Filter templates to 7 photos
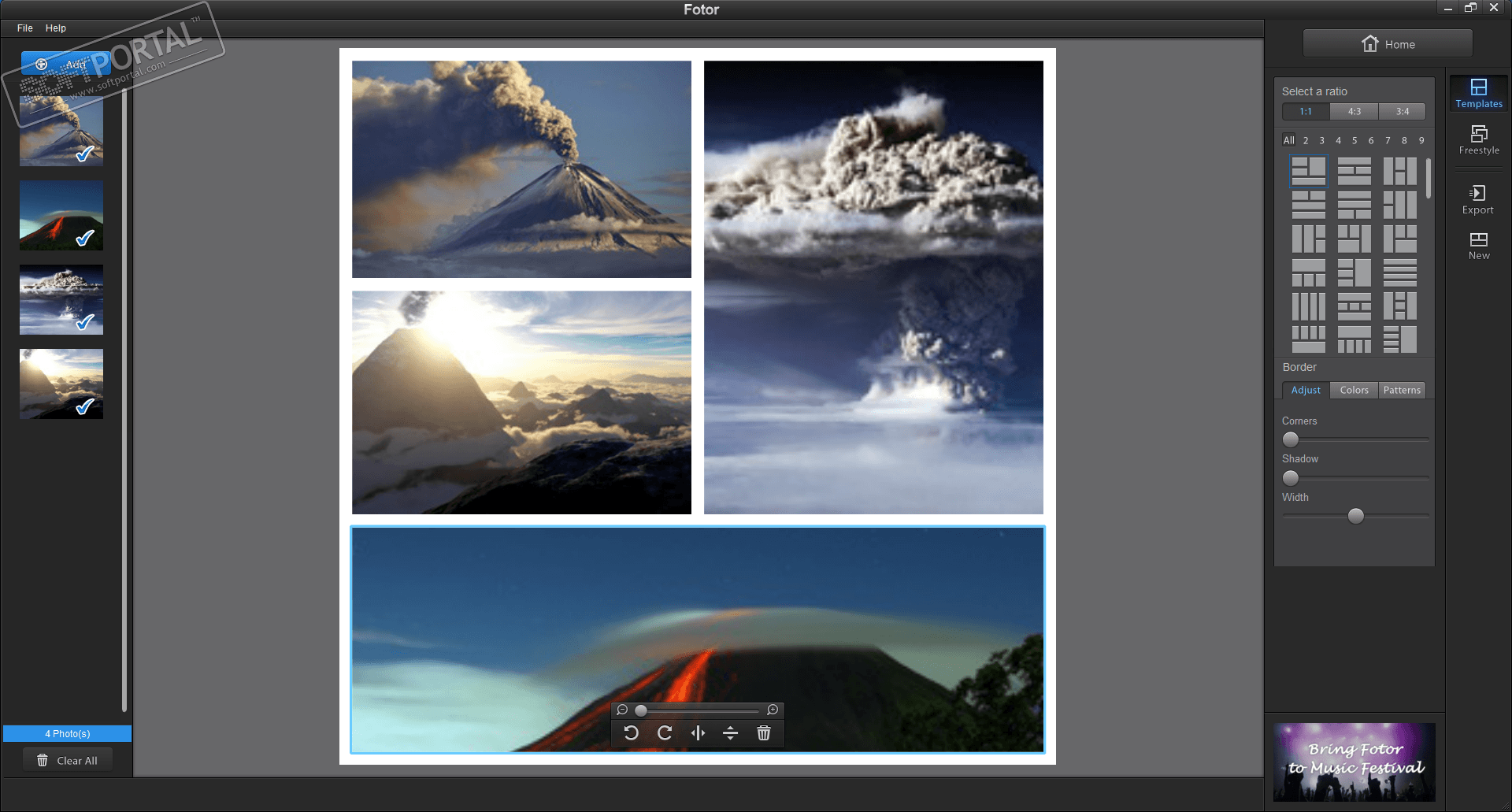This screenshot has height=812, width=1512. click(1388, 140)
